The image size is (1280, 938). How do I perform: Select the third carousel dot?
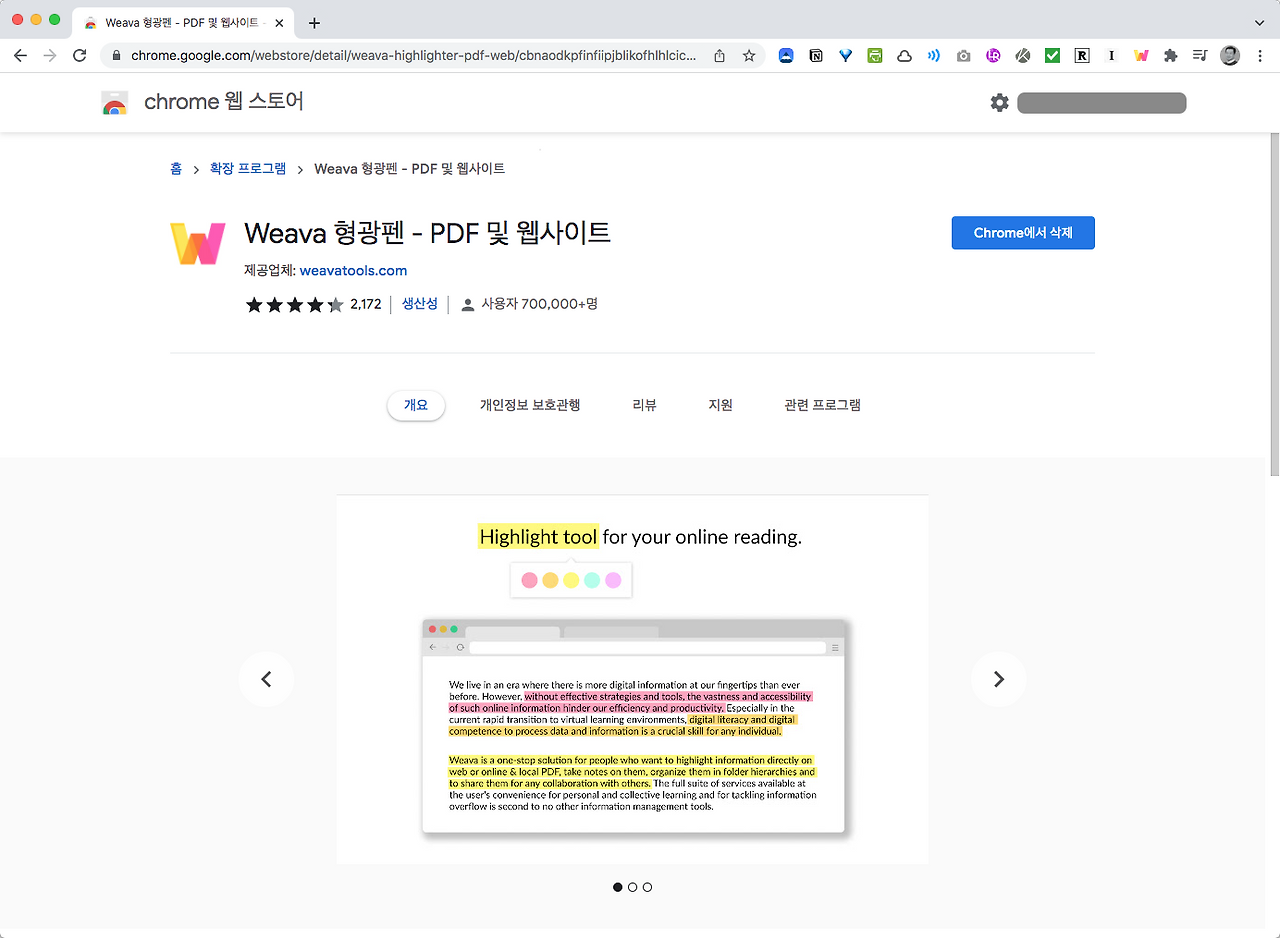pyautogui.click(x=648, y=887)
